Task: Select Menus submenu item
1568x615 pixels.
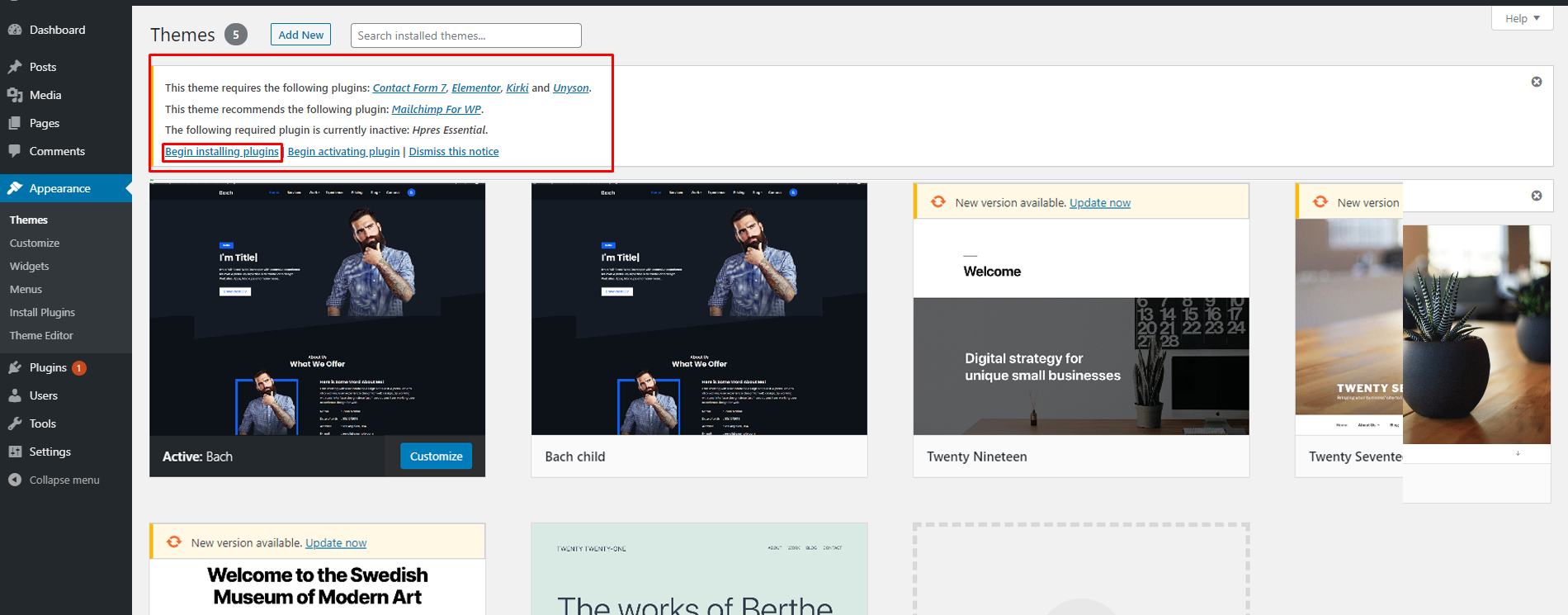Action: click(x=26, y=289)
